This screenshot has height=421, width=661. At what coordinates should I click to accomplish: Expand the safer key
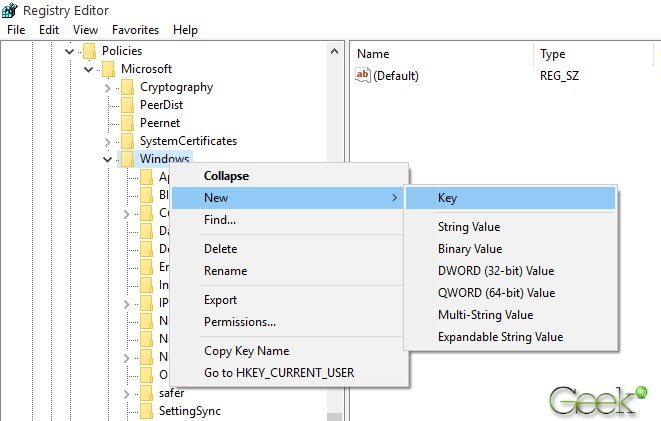coord(126,394)
